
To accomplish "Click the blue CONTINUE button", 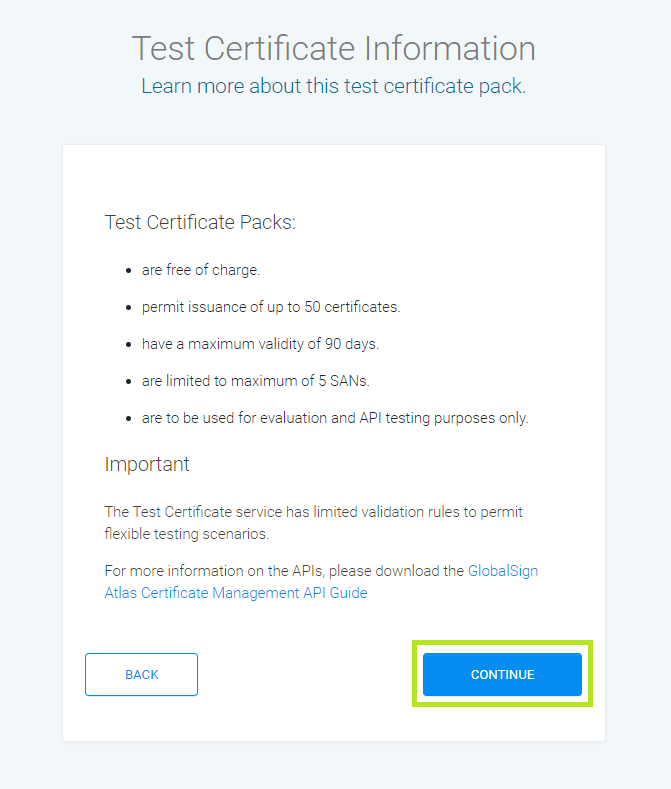I will point(502,675).
